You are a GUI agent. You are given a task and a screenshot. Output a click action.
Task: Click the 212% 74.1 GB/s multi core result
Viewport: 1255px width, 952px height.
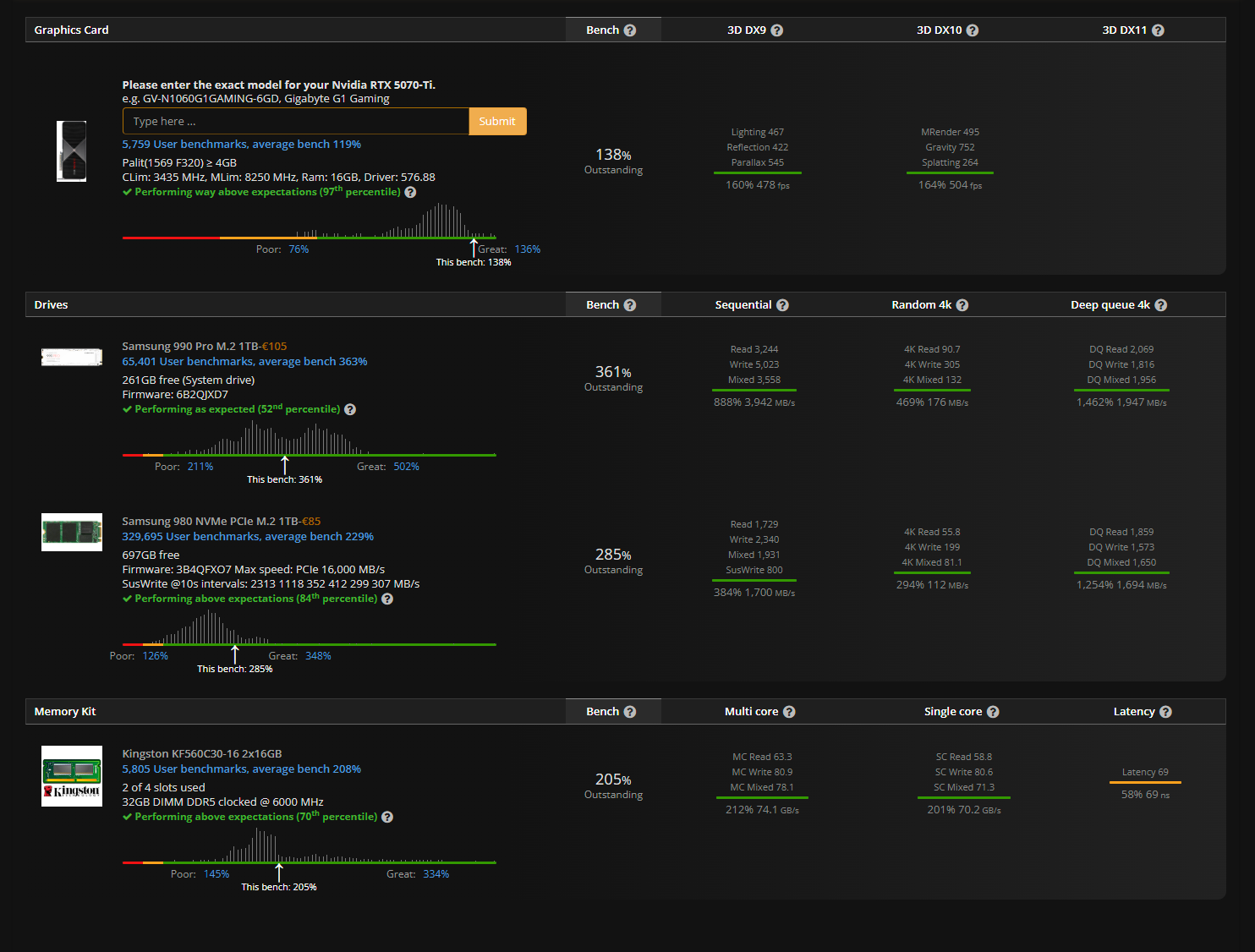(x=762, y=810)
